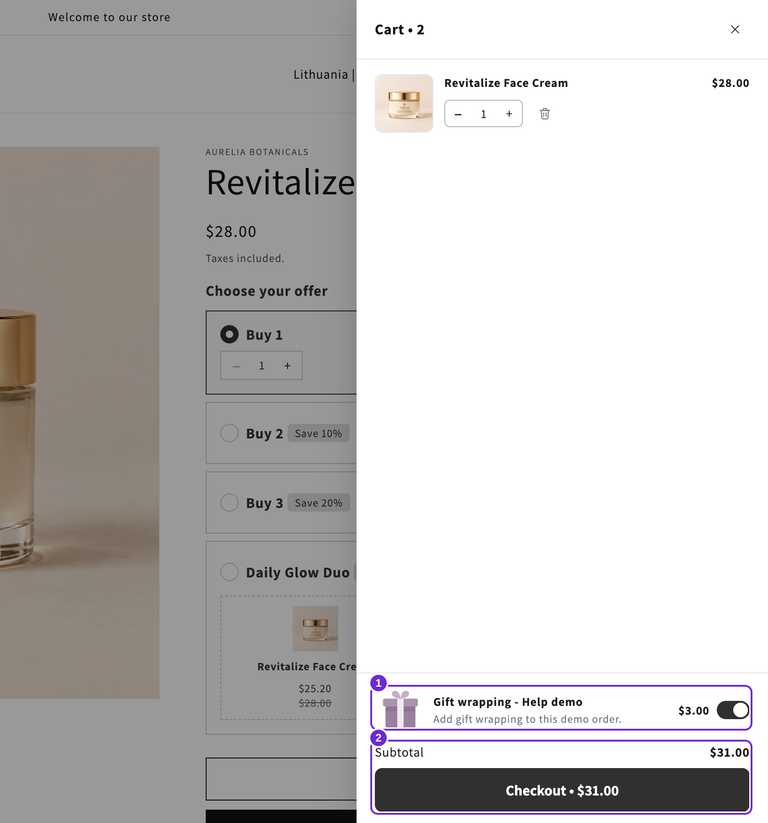Increase quantity in Buy 1 offer
Image resolution: width=768 pixels, height=823 pixels.
tap(287, 366)
